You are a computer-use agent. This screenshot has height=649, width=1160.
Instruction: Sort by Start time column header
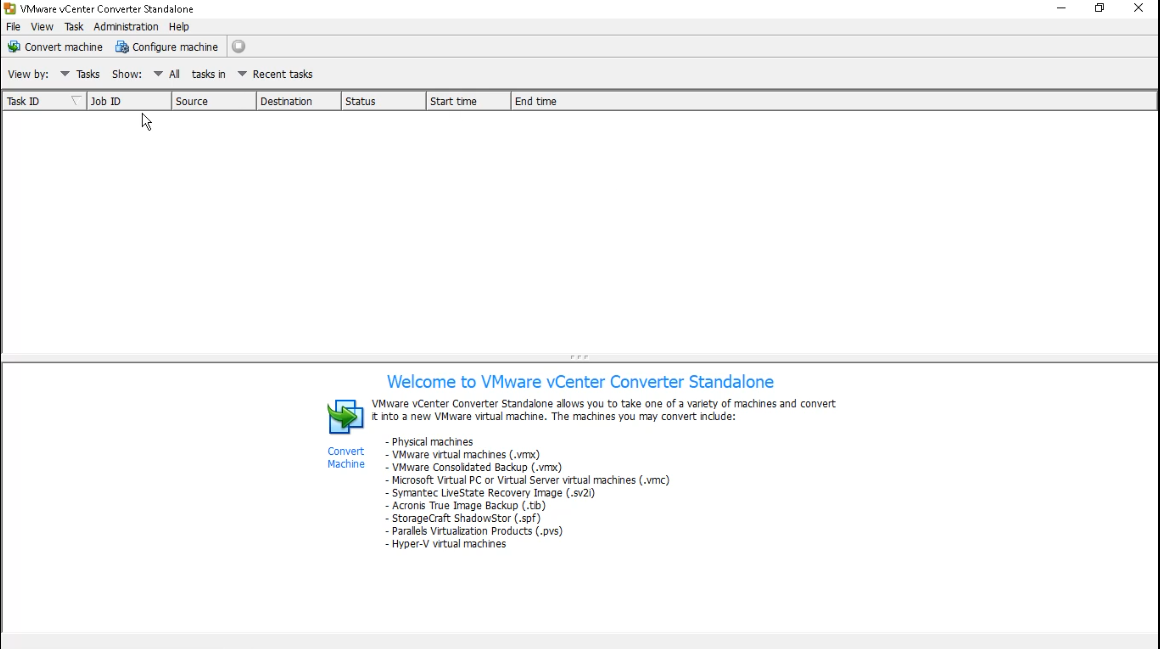pos(469,101)
